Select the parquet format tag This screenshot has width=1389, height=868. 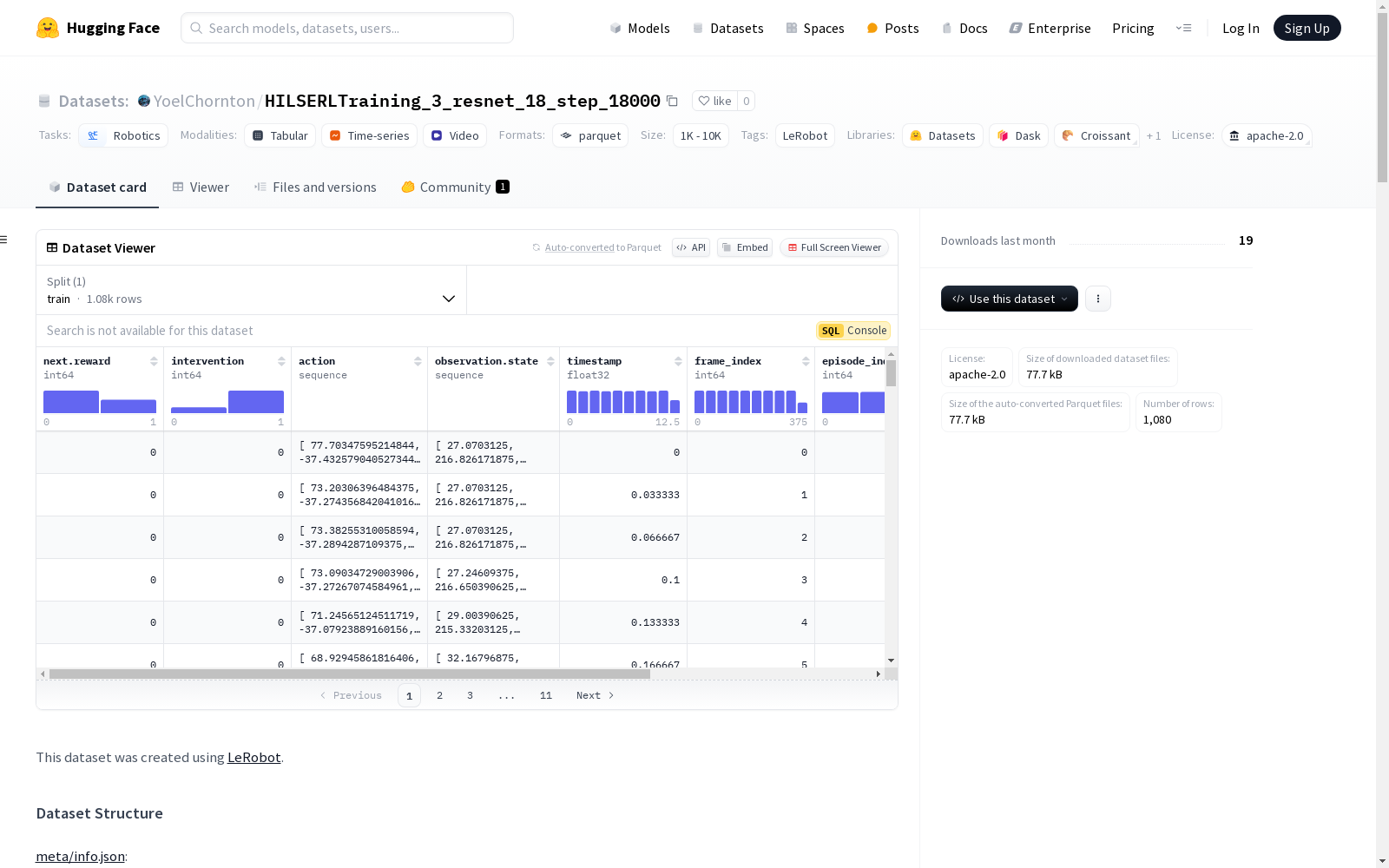(x=590, y=135)
